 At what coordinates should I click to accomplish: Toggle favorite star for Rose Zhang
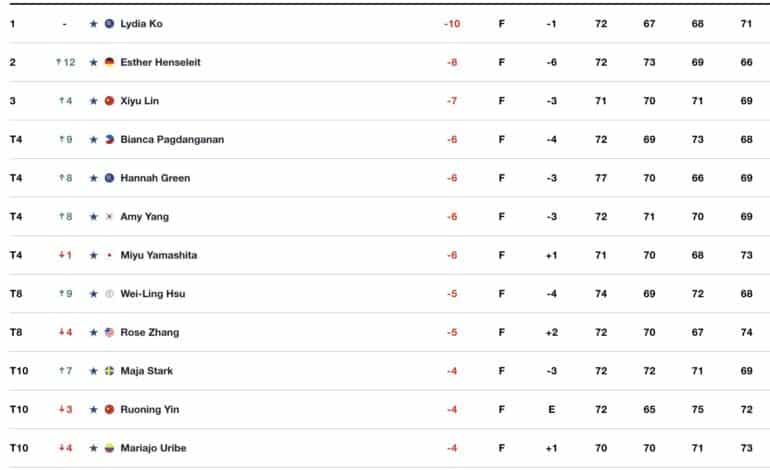point(93,332)
